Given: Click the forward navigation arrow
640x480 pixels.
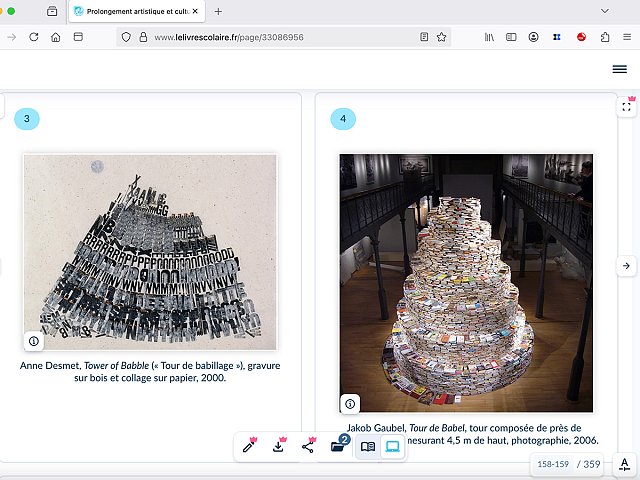Looking at the screenshot, I should pyautogui.click(x=11, y=37).
